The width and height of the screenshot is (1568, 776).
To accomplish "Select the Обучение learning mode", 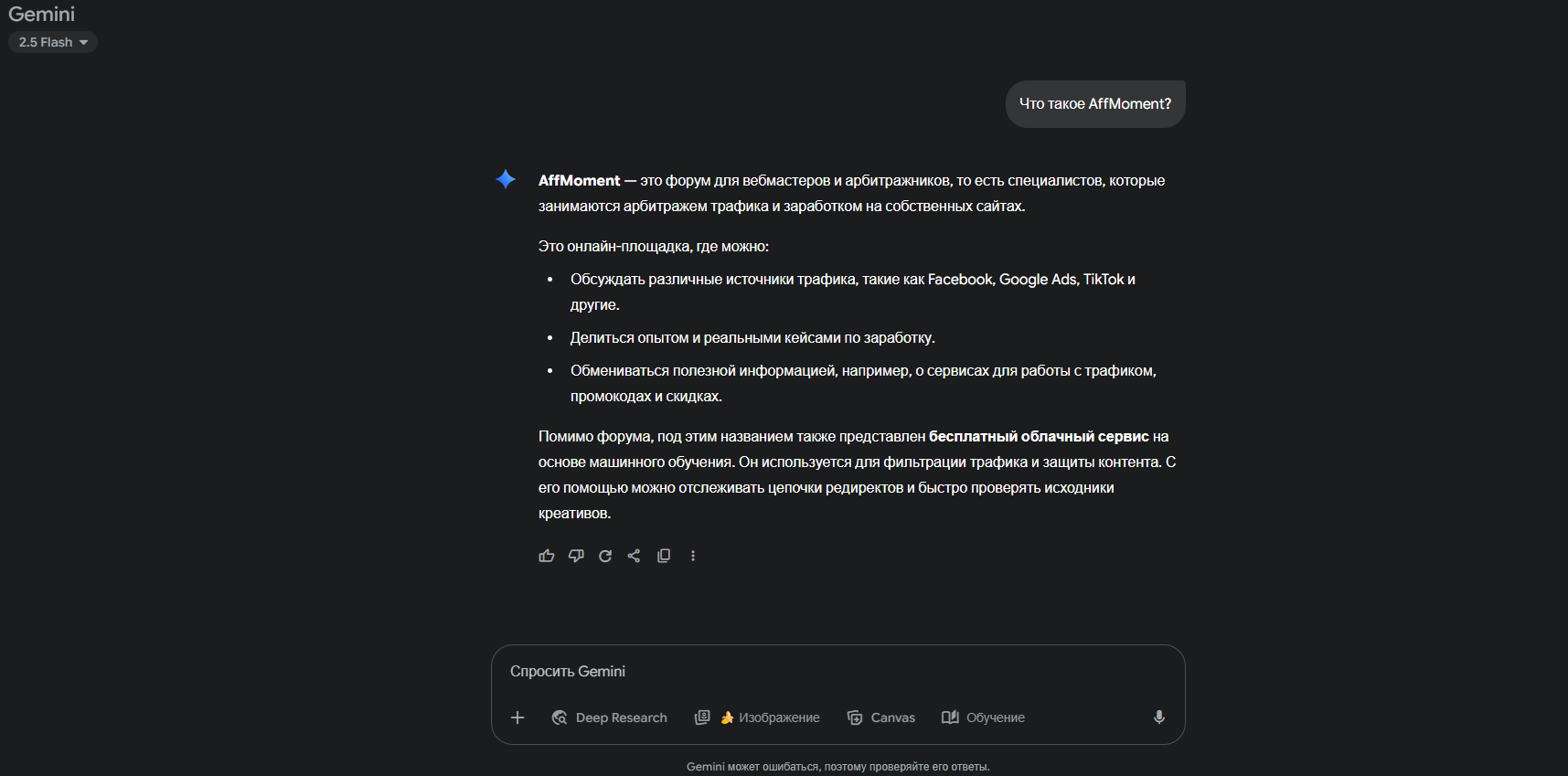I will [984, 718].
